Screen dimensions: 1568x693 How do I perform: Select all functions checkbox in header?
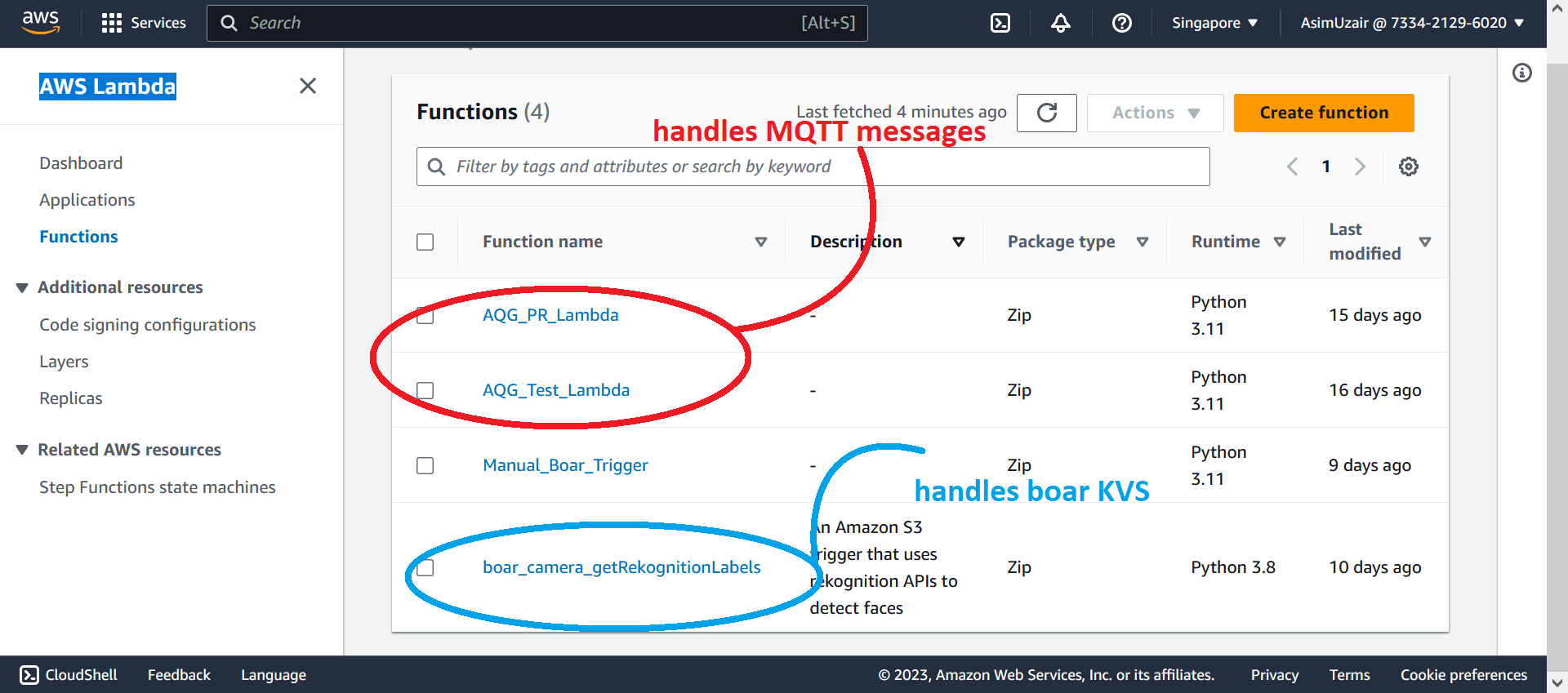click(x=425, y=242)
